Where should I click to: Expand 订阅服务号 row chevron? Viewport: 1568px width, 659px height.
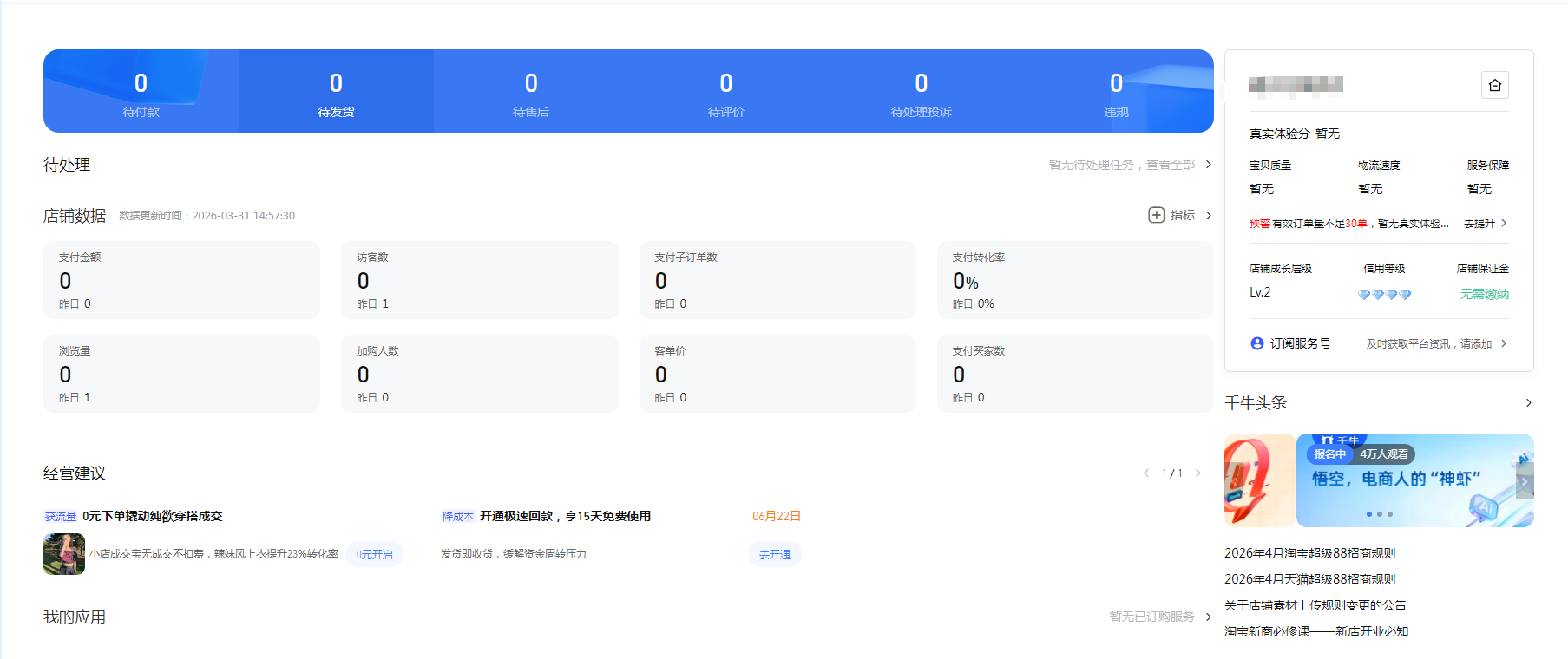(1504, 343)
